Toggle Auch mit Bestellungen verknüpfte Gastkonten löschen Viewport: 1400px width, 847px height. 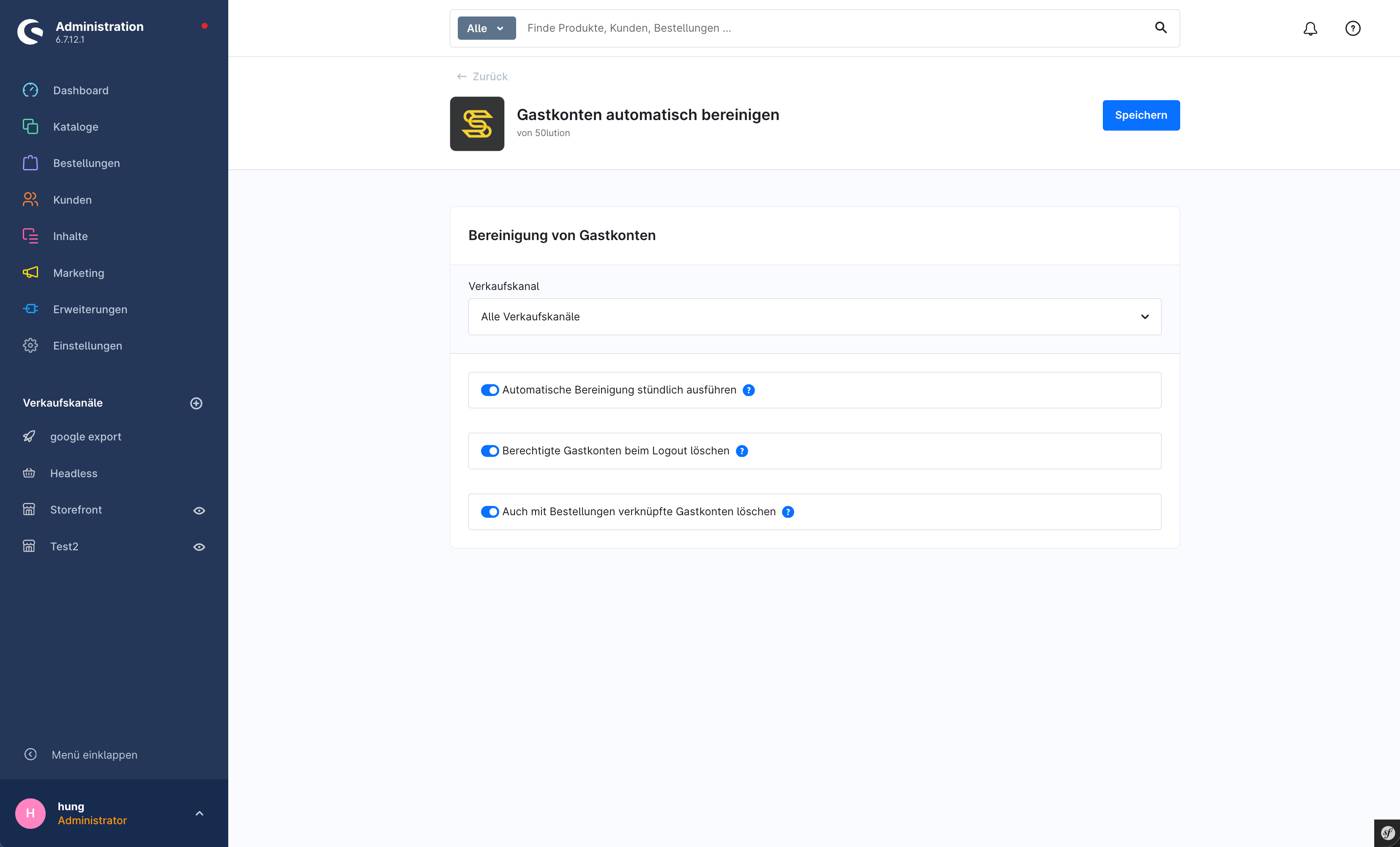(490, 512)
